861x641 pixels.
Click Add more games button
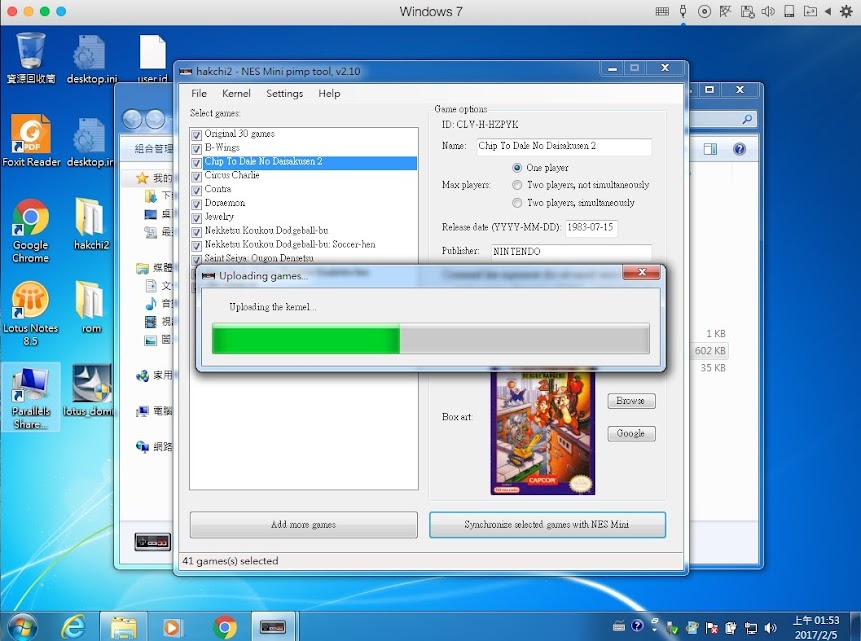[304, 525]
